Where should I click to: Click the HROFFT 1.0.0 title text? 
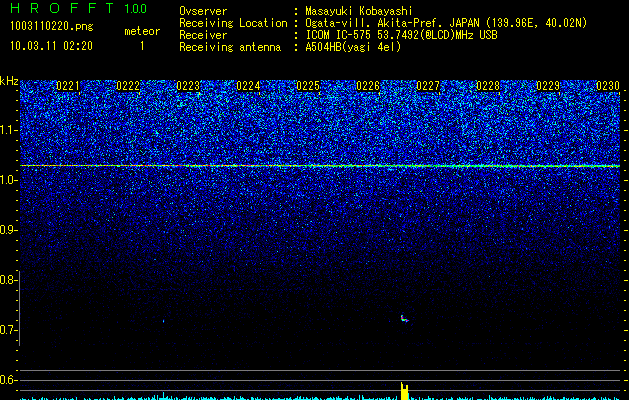tap(79, 8)
